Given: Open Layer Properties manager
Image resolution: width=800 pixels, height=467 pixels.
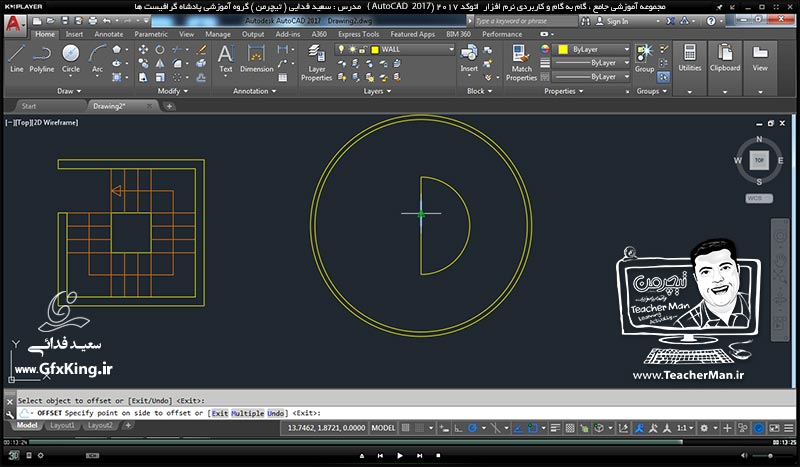Looking at the screenshot, I should pyautogui.click(x=316, y=63).
